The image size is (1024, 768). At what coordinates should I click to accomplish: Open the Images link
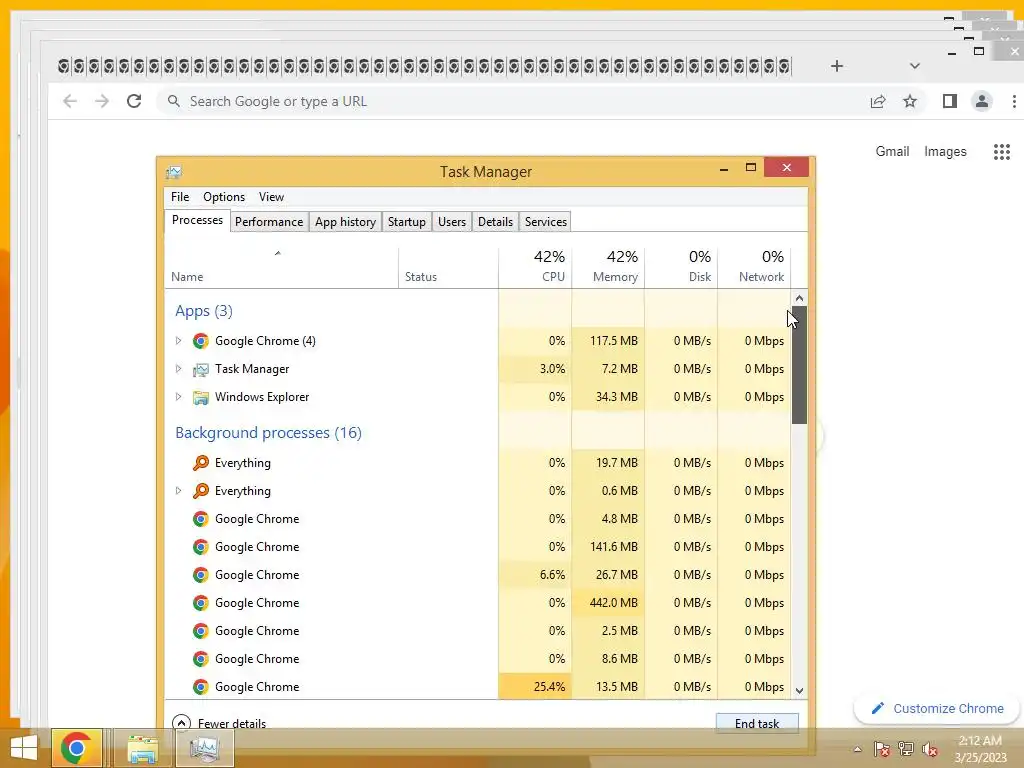coord(945,152)
